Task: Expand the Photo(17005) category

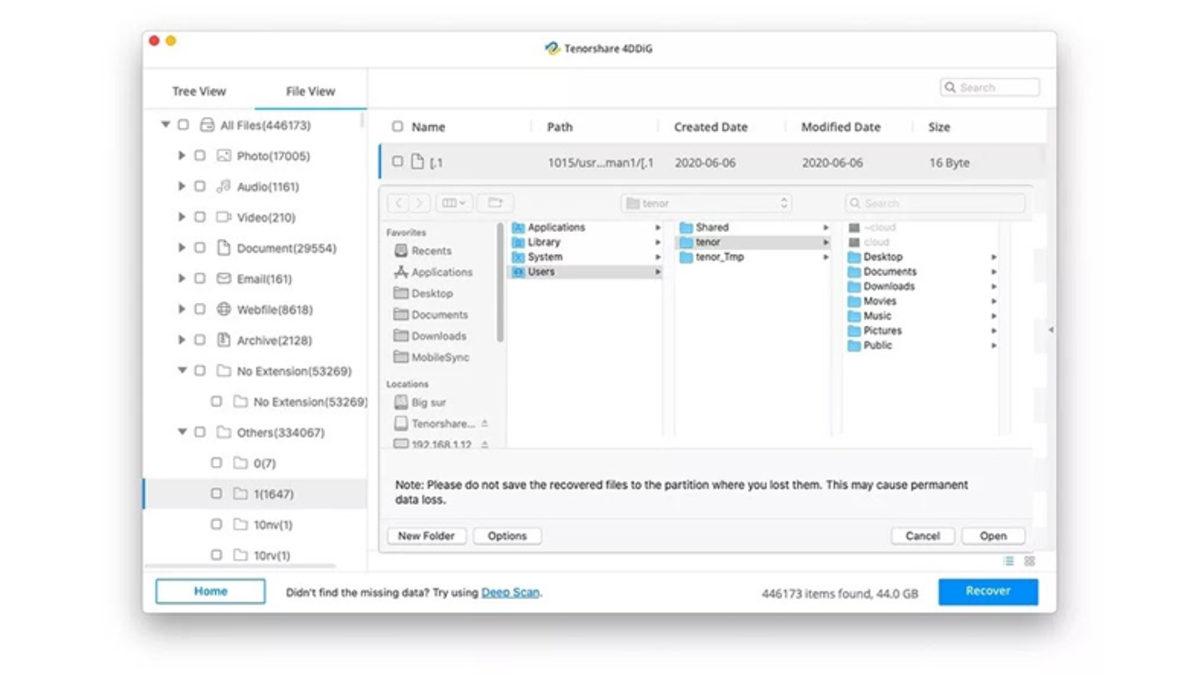Action: pyautogui.click(x=183, y=155)
